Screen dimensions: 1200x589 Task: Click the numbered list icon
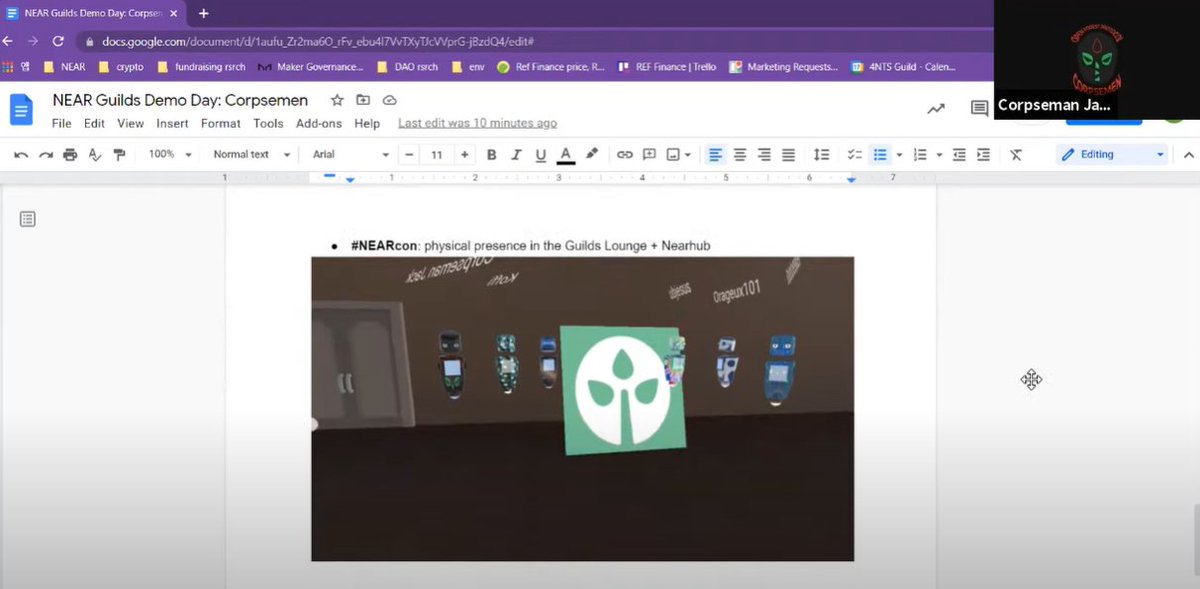[x=920, y=155]
